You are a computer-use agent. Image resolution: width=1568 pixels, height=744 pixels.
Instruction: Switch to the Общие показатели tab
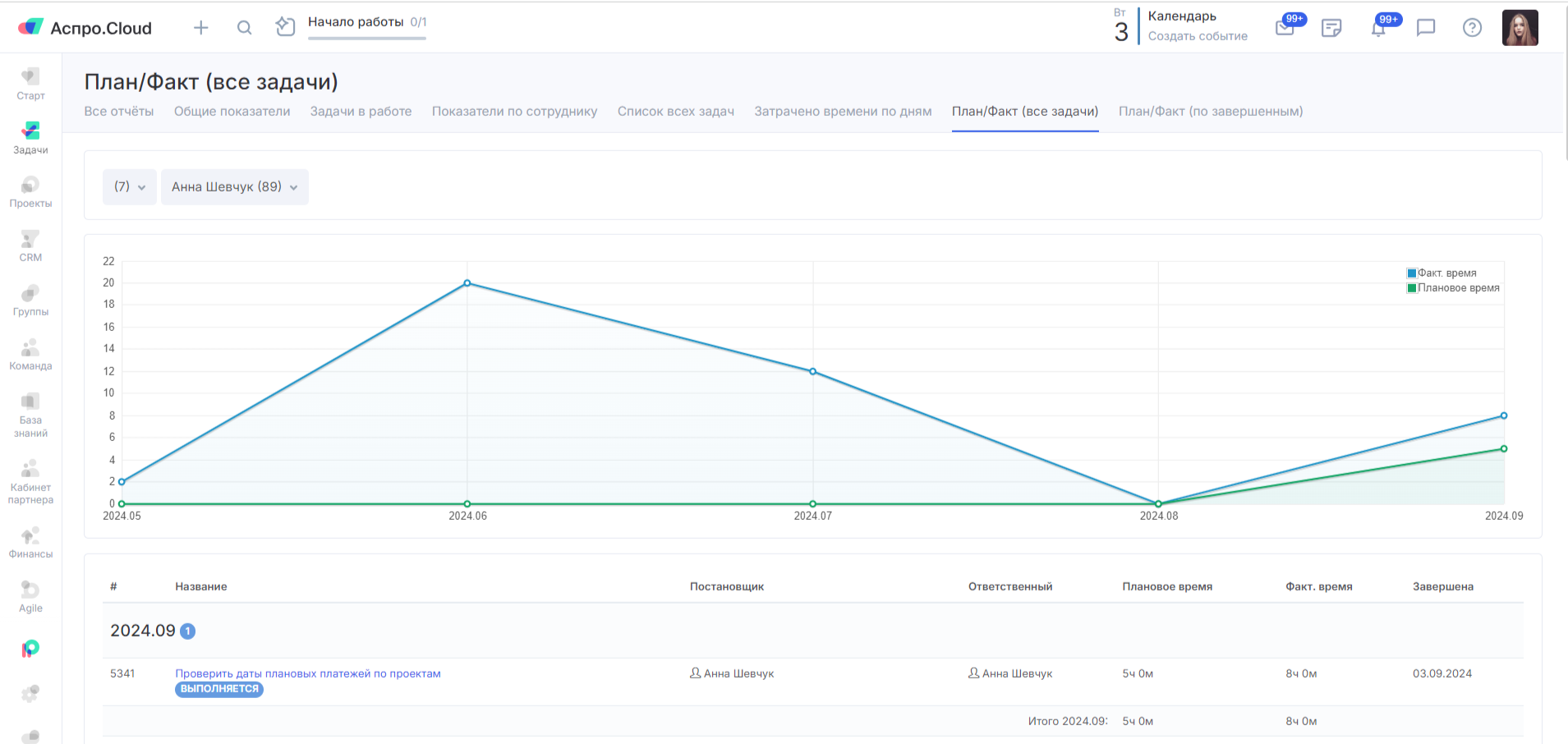click(232, 112)
